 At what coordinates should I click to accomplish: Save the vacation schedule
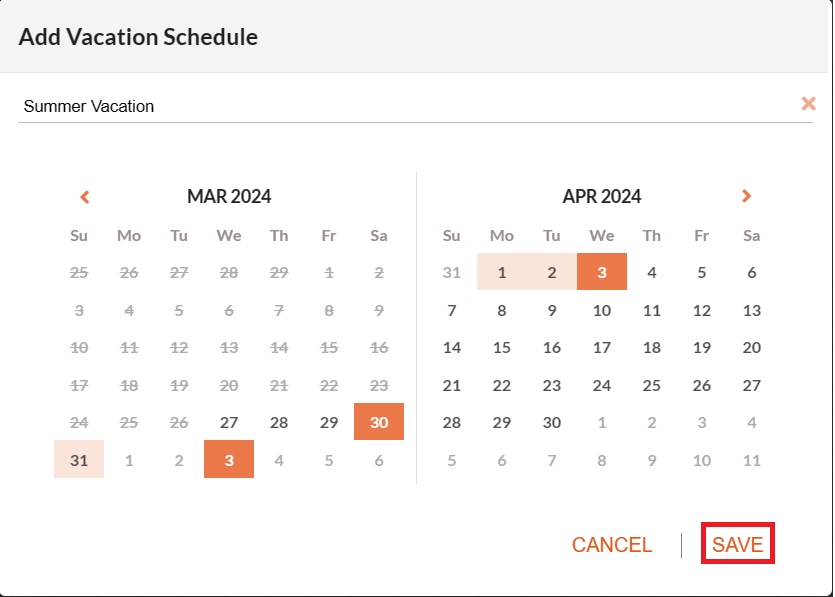(738, 544)
